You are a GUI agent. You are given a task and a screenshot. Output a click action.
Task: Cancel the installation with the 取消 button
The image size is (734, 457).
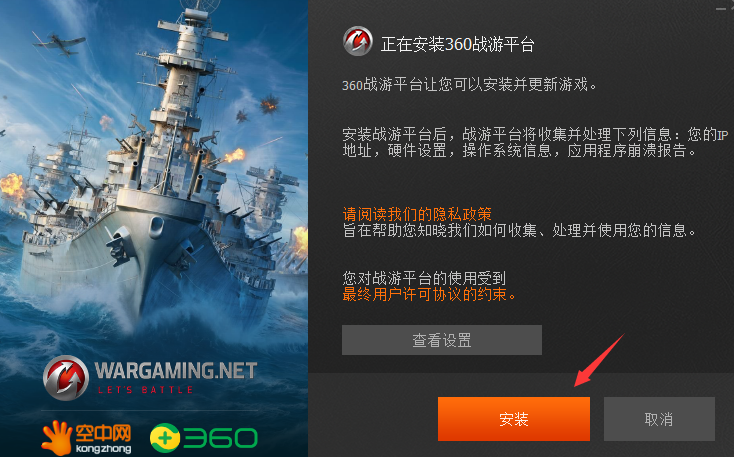(659, 419)
